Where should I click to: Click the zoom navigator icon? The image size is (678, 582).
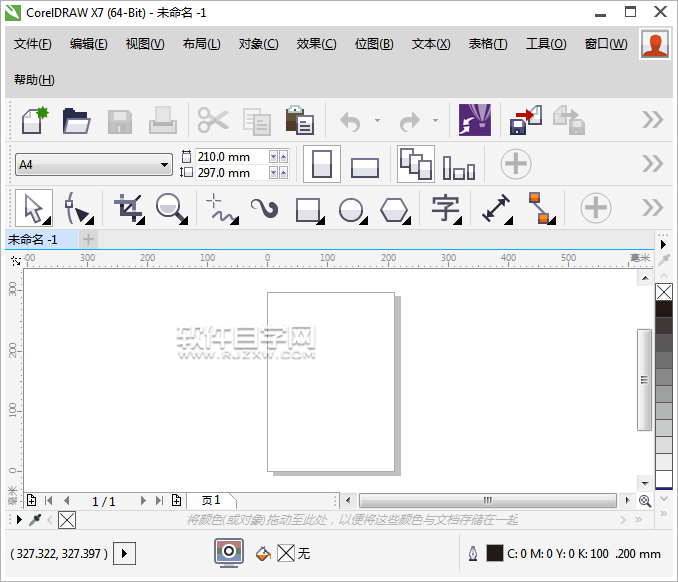pos(645,501)
